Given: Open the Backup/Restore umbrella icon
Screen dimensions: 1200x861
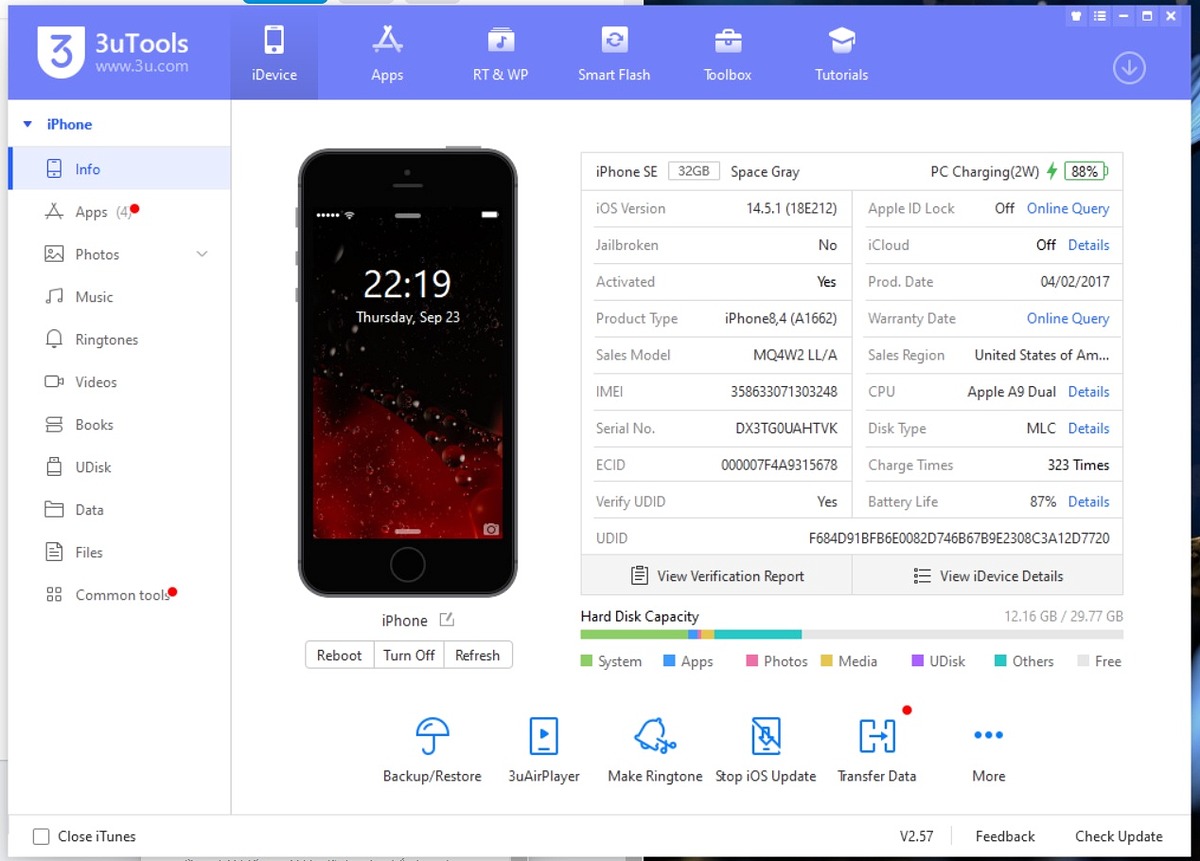Looking at the screenshot, I should (432, 737).
